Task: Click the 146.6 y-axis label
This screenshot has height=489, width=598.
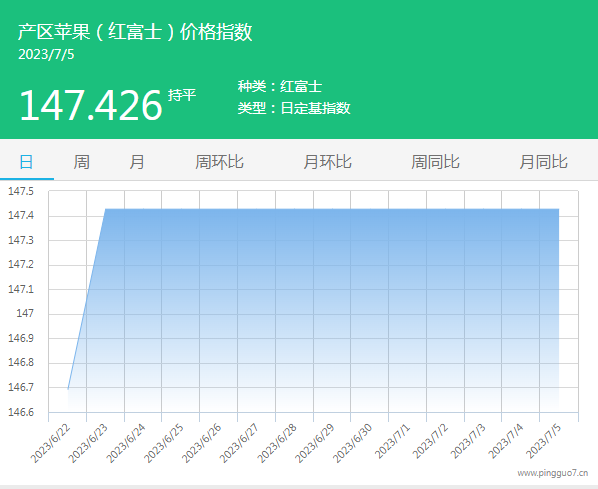Action: pyautogui.click(x=21, y=412)
